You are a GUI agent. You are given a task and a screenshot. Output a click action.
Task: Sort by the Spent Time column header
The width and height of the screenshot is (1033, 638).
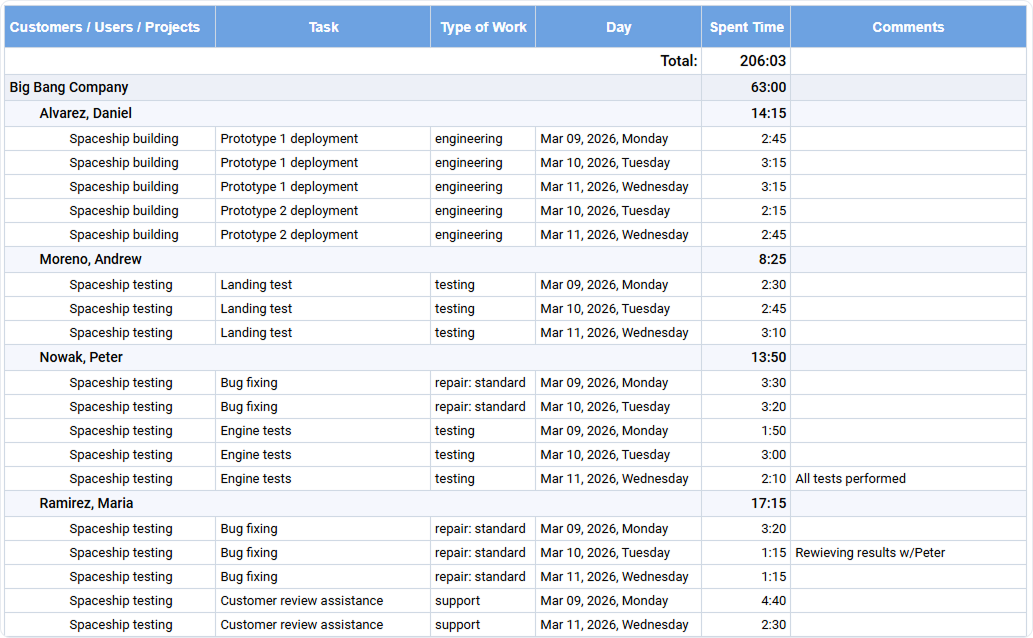click(x=745, y=27)
